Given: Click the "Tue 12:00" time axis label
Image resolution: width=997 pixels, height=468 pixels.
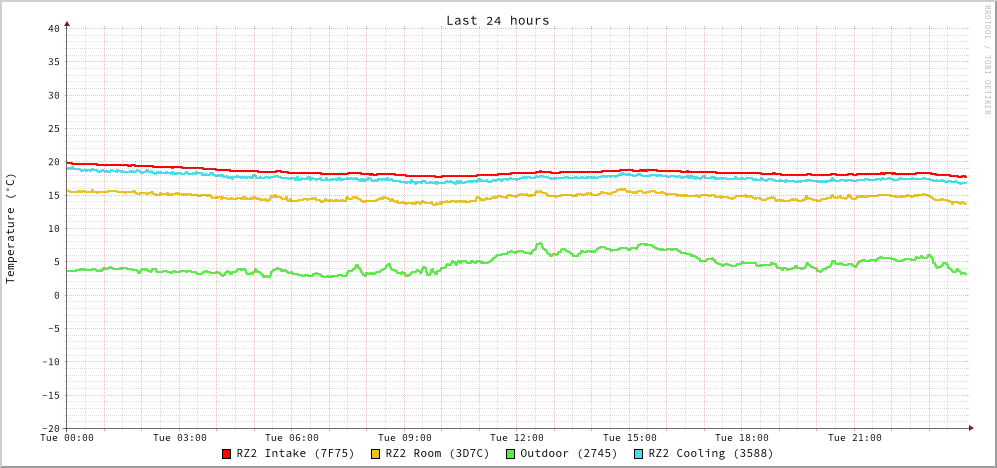Looking at the screenshot, I should (x=517, y=438).
